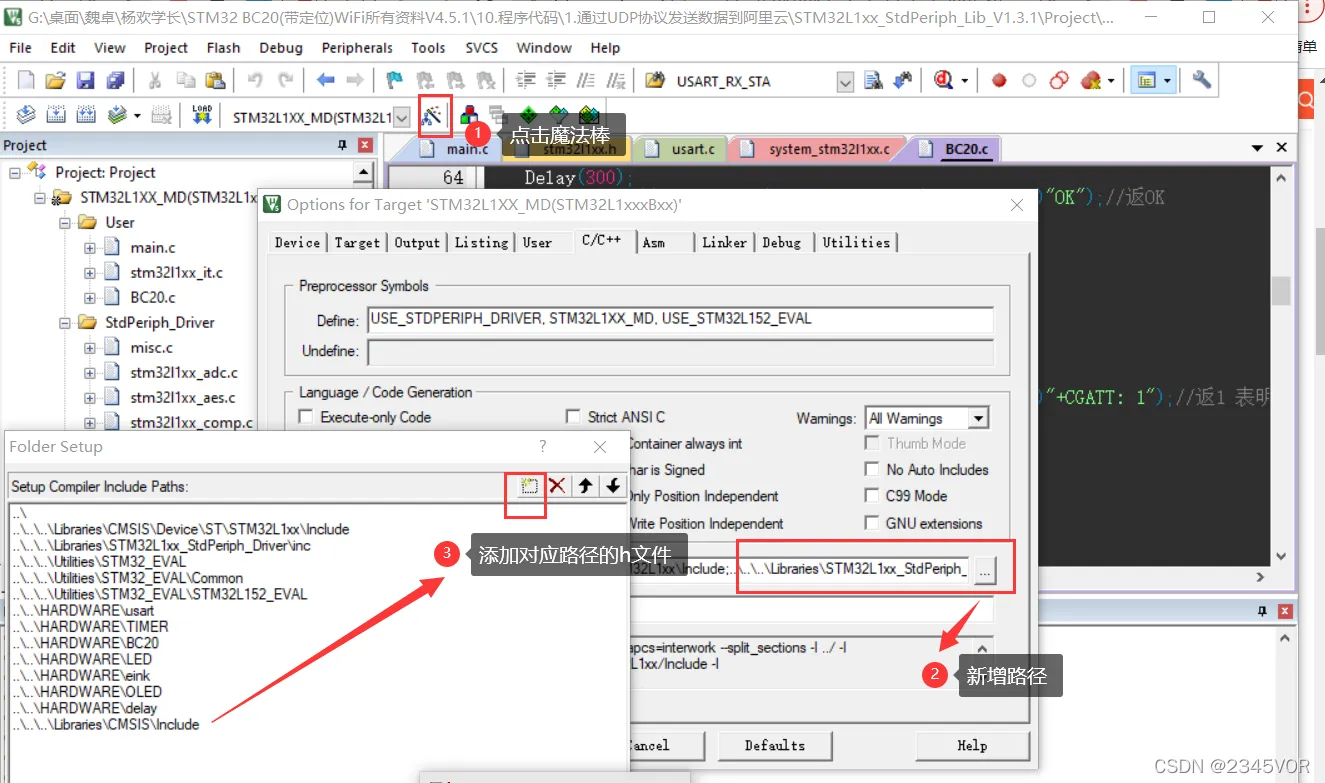
Task: Insert a bookmark with the flag icon
Action: [x=394, y=81]
